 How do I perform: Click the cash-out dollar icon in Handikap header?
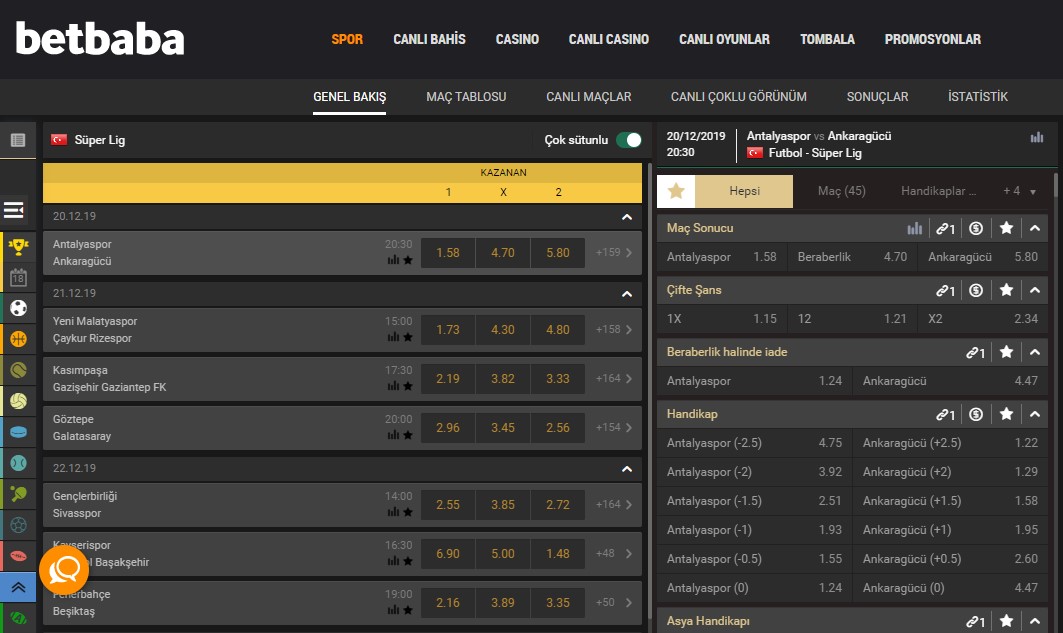(976, 414)
